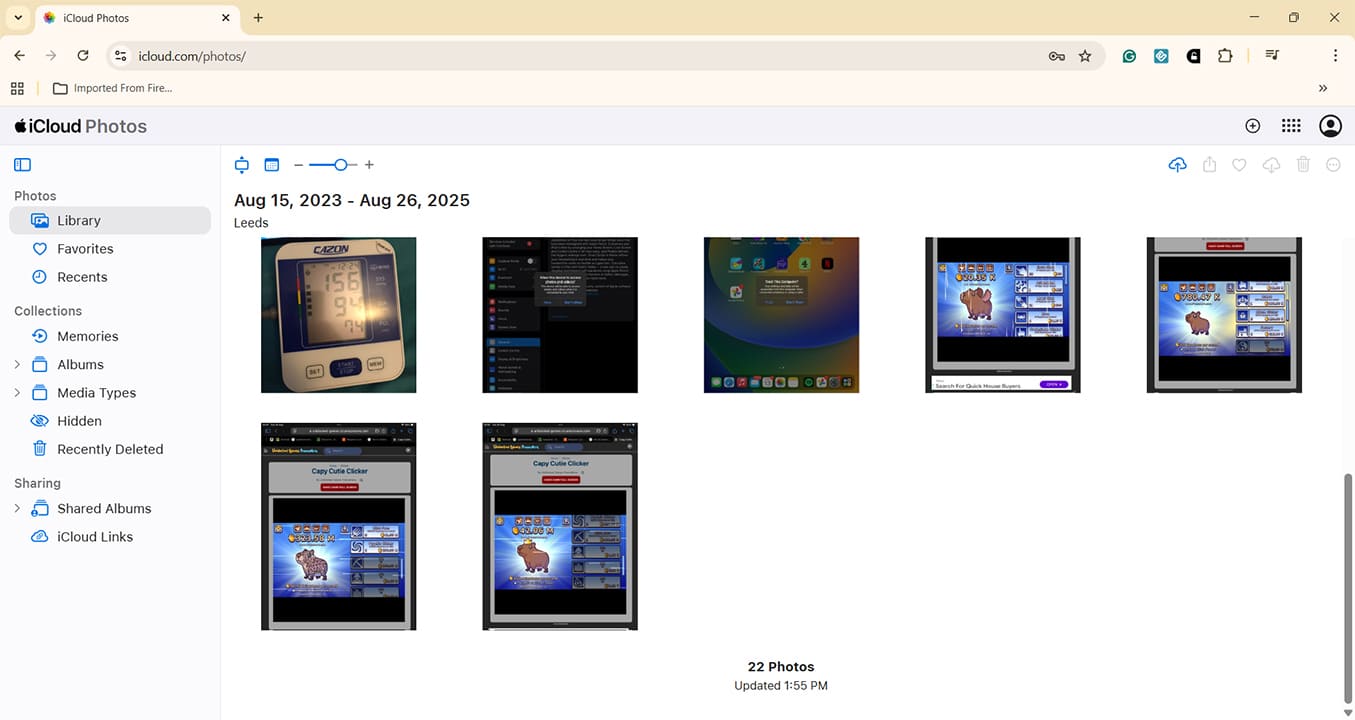
Task: Click the favorite heart icon in toolbar
Action: 1239,165
